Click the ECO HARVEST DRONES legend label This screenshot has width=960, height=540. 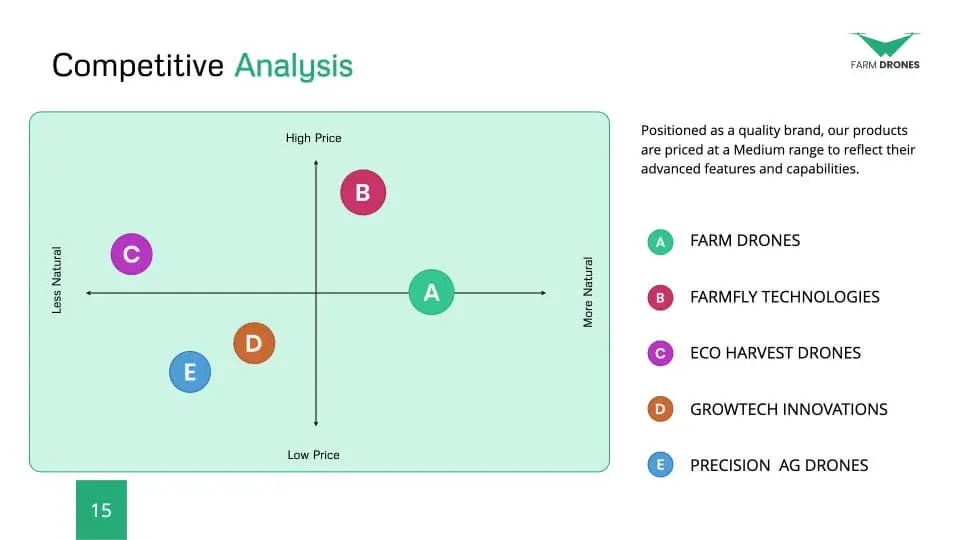(x=775, y=353)
